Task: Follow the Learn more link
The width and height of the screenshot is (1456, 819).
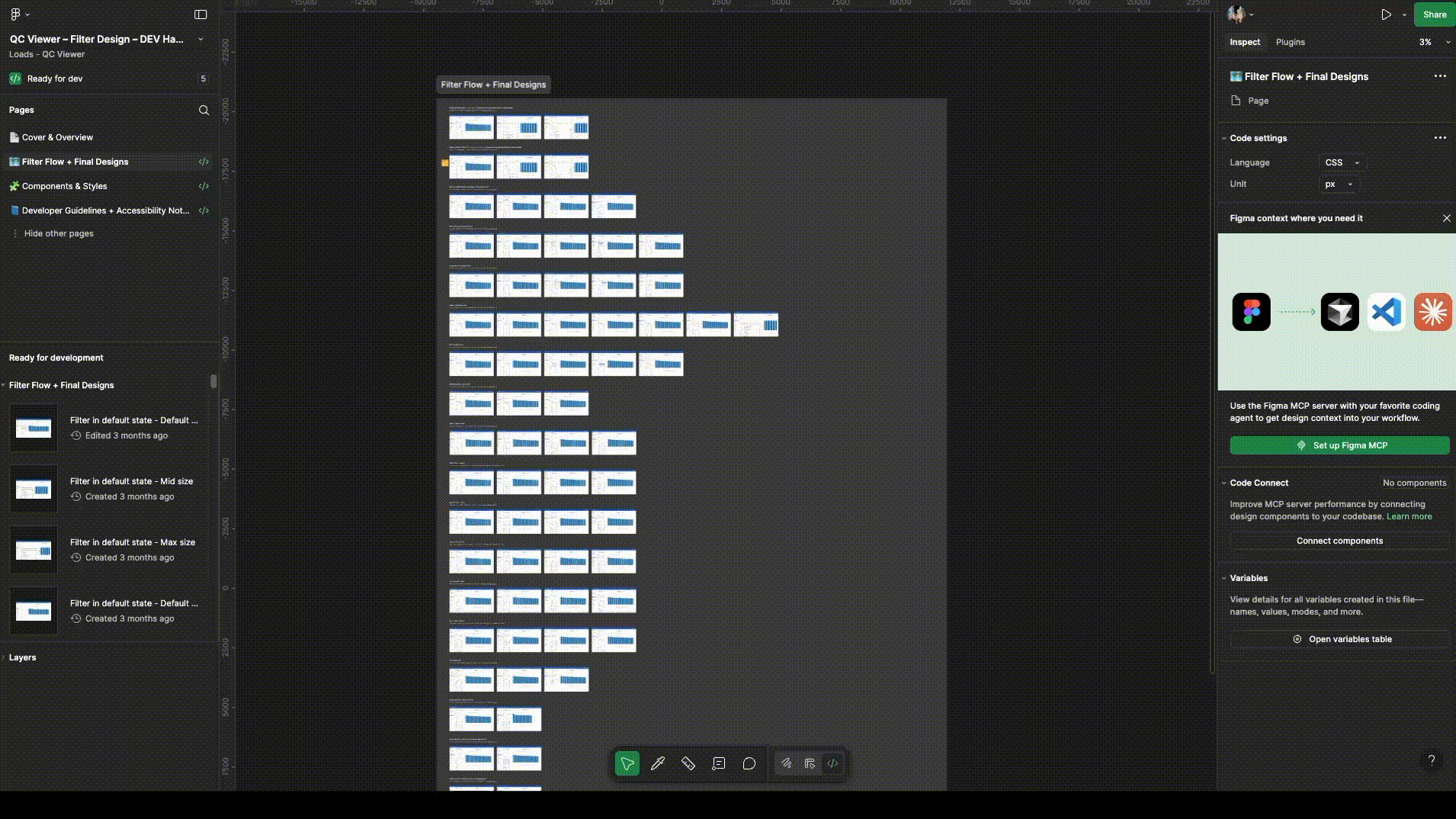Action: click(1409, 516)
